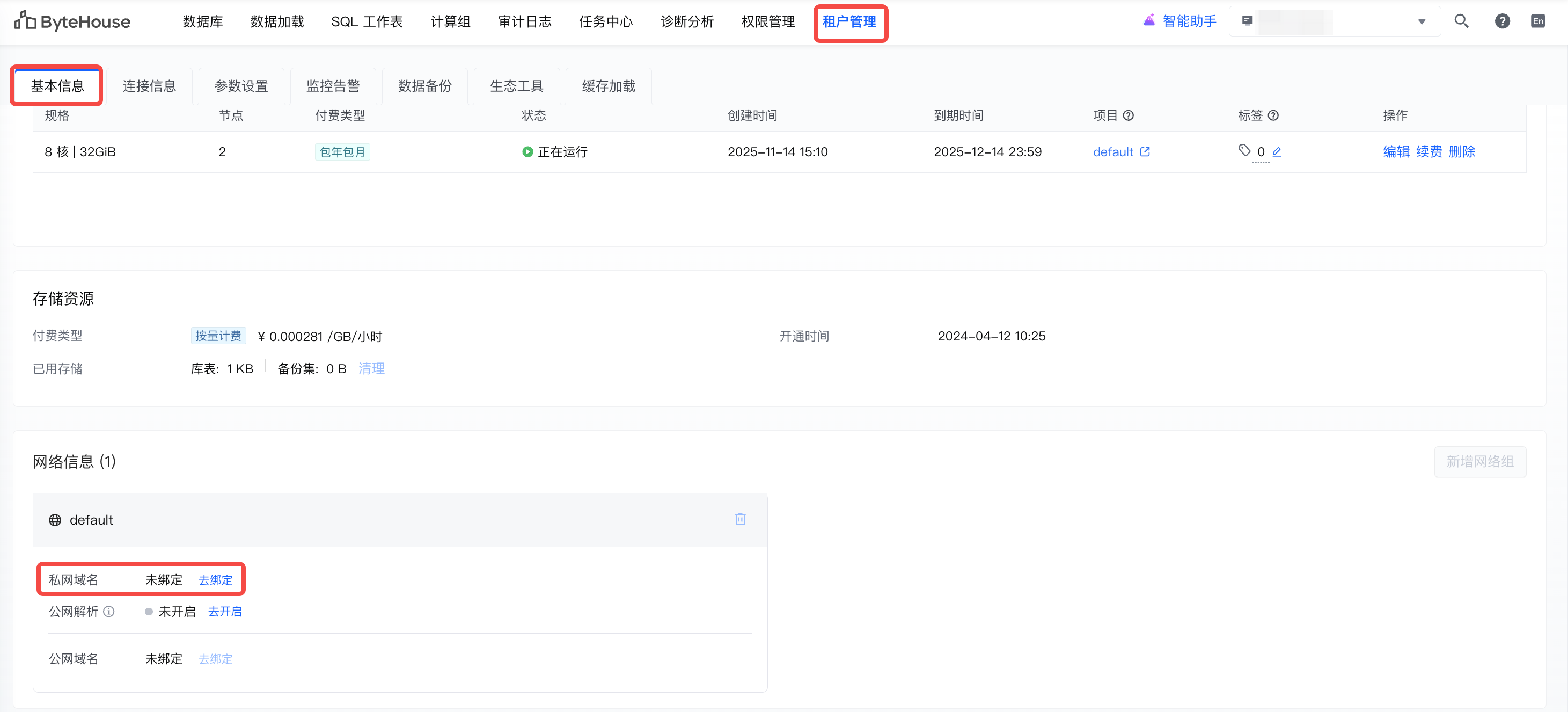Viewport: 1568px width, 712px height.
Task: Click the ByteHouse logo
Action: point(72,21)
